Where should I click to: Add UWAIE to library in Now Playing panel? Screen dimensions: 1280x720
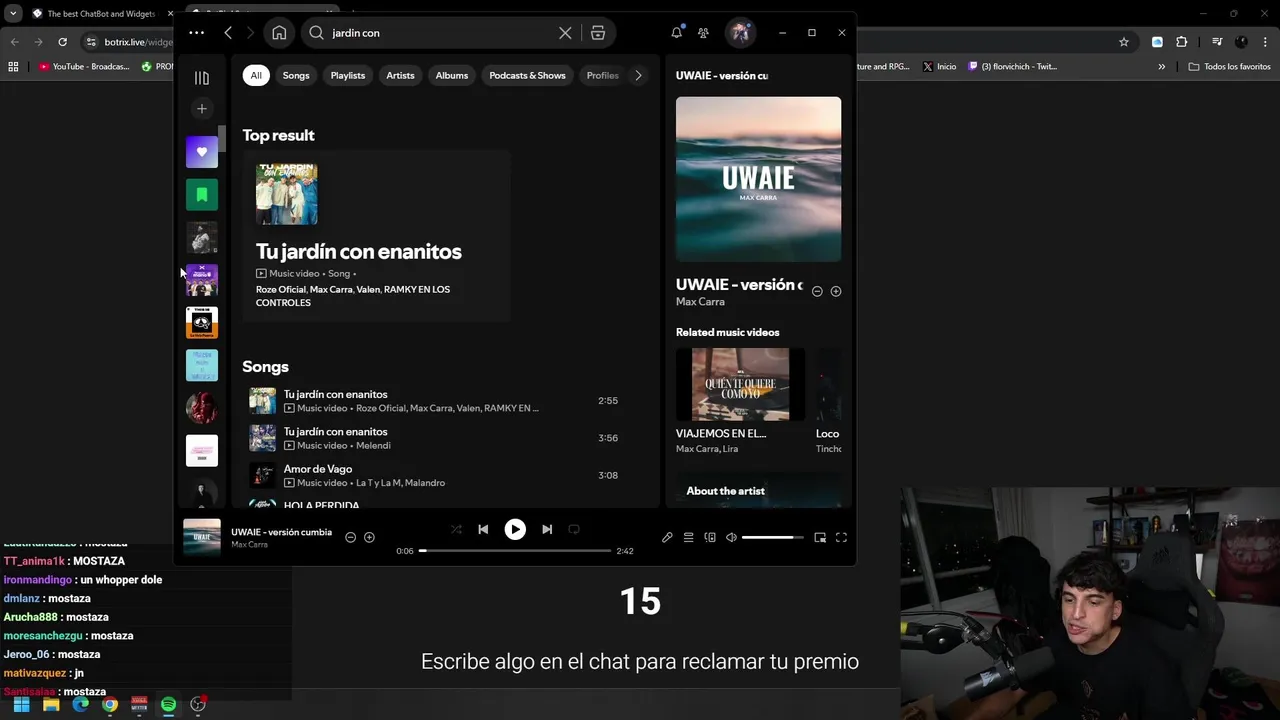pyautogui.click(x=836, y=291)
